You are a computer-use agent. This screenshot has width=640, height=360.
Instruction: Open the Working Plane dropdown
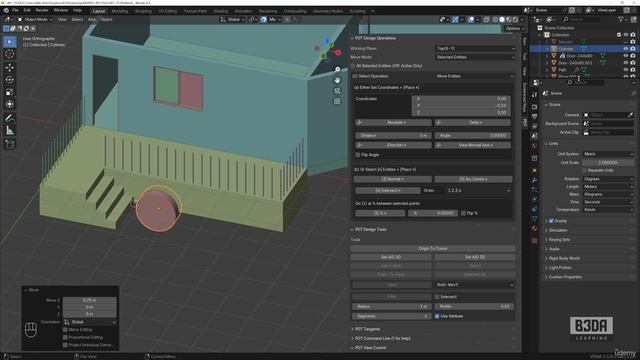point(475,48)
